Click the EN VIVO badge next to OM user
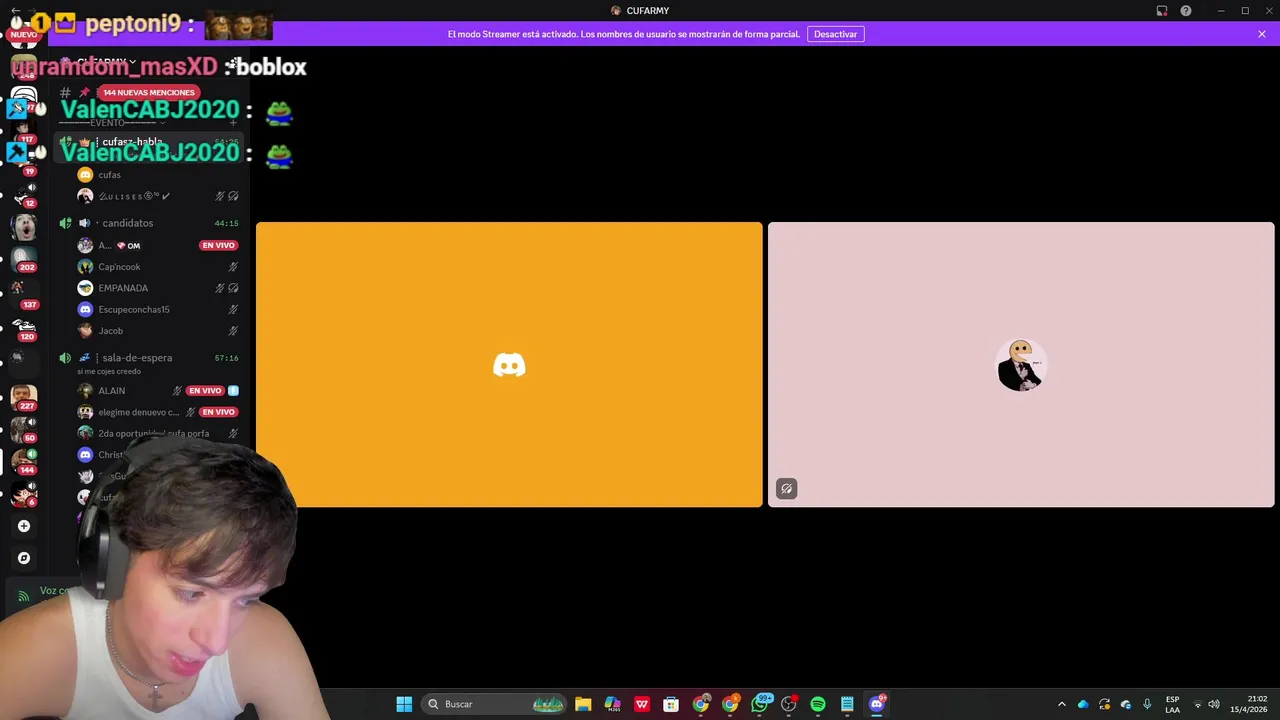This screenshot has height=720, width=1280. click(x=218, y=245)
